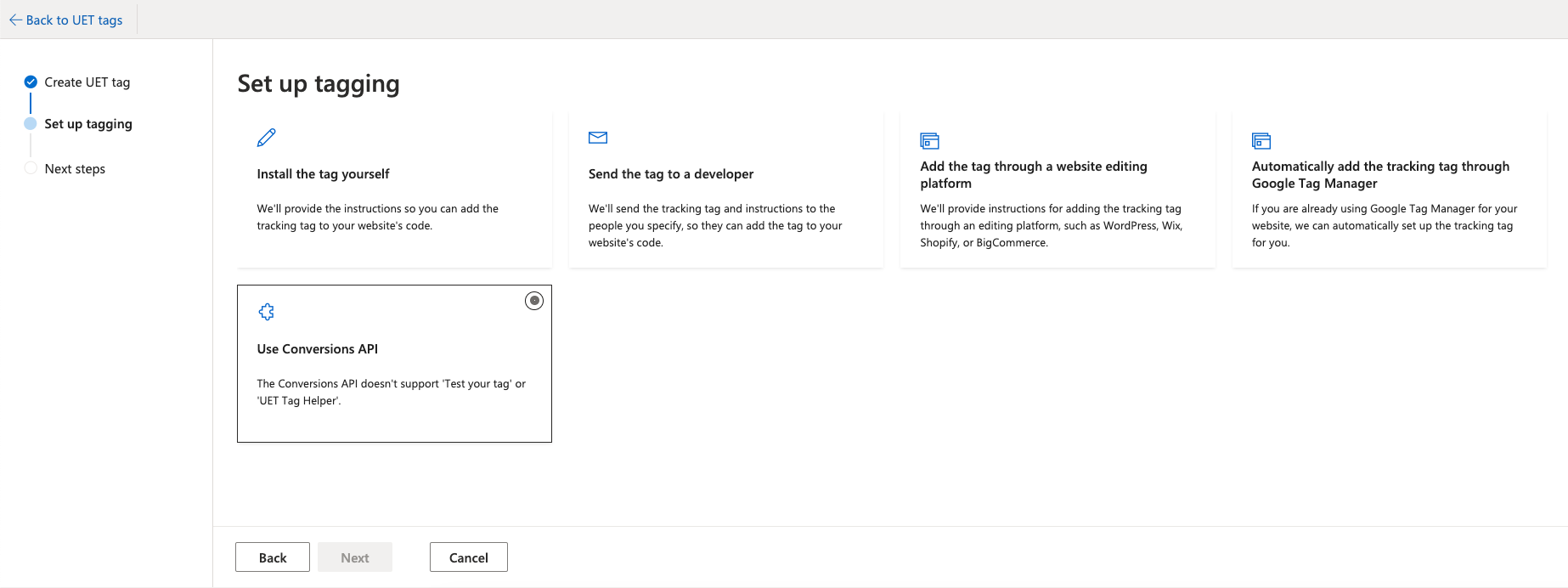Choose Add the tag through website editing platform title
This screenshot has height=588, width=1568.
tap(1034, 175)
